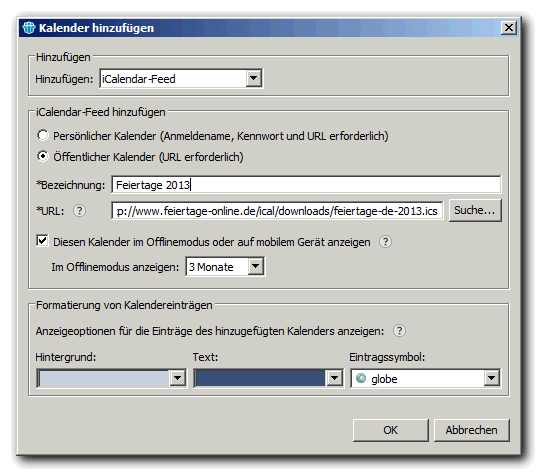Viewport: 538px width, 472px height.
Task: Pick the dark blue Text color swatch
Action: point(260,378)
